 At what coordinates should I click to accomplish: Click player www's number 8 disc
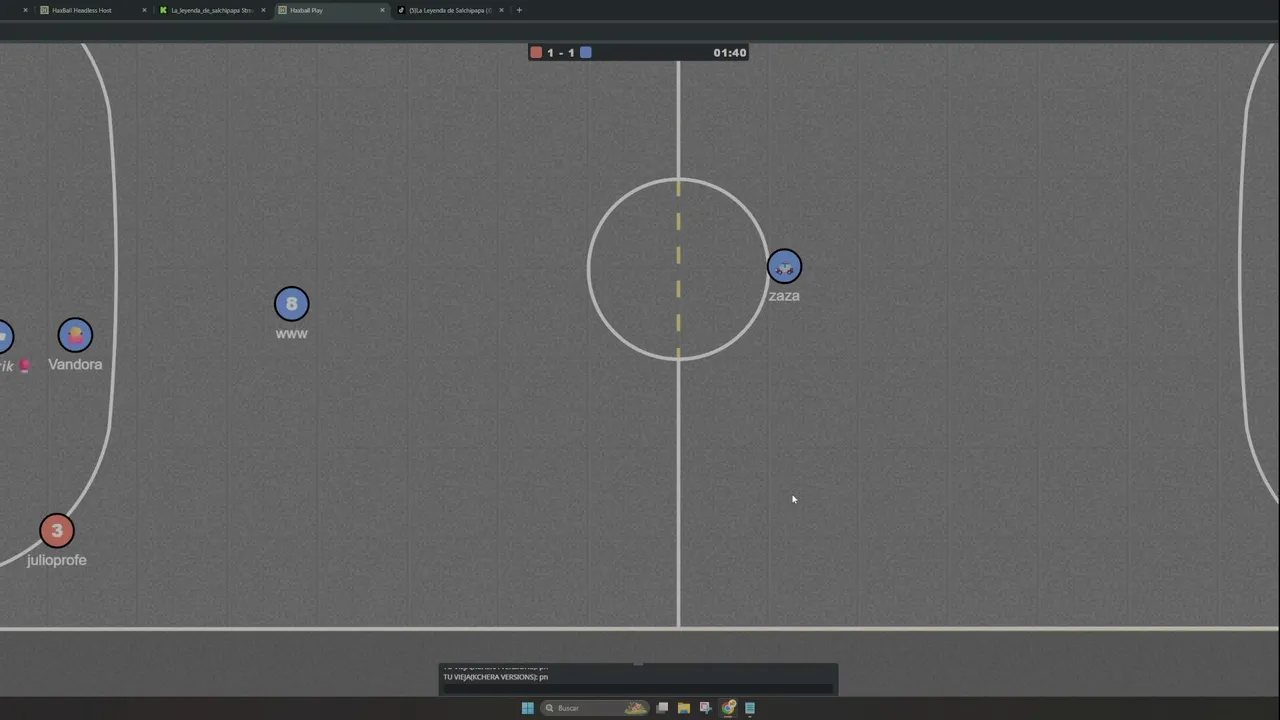(x=291, y=304)
